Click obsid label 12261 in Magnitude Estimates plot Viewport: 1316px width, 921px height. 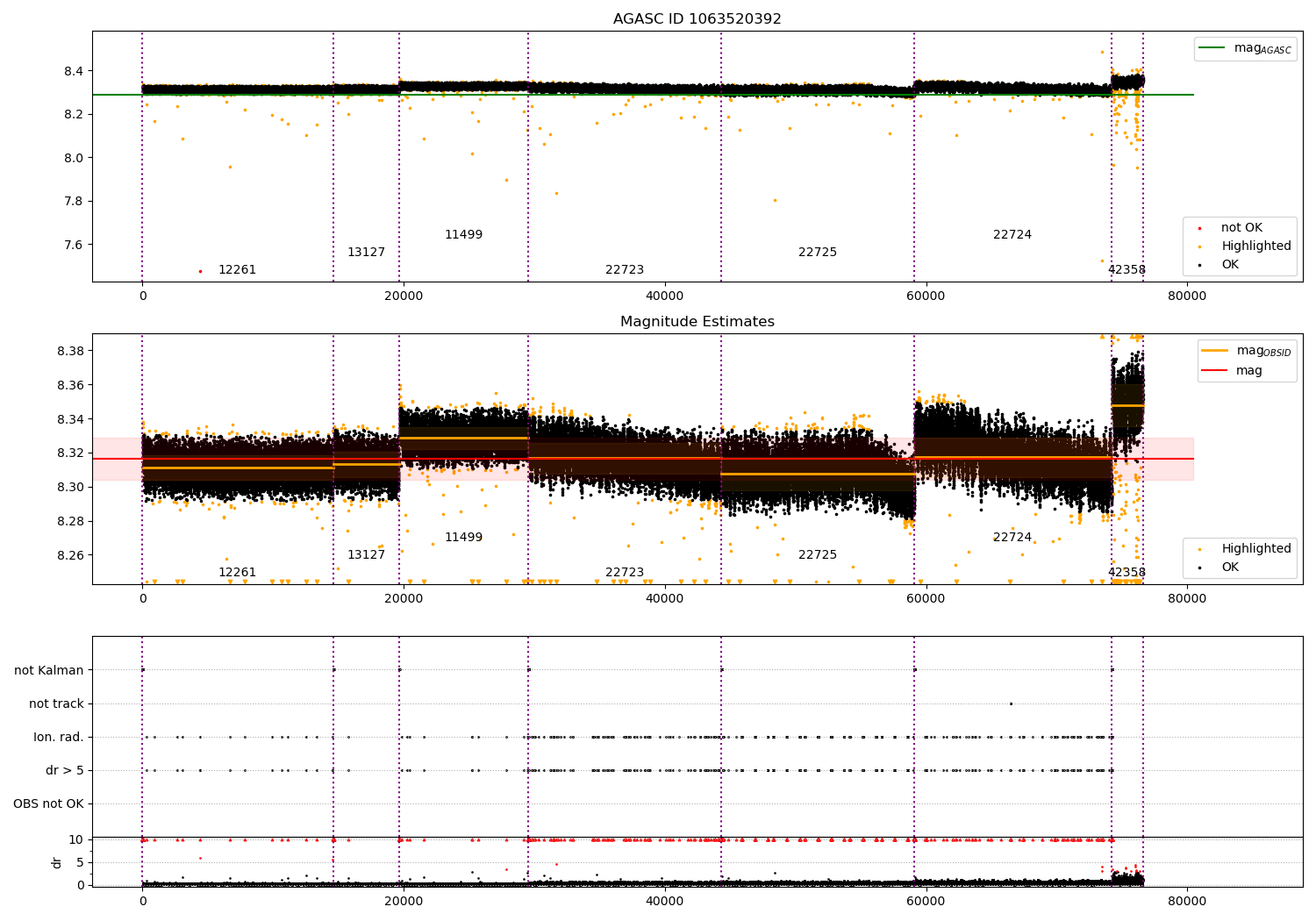pyautogui.click(x=237, y=573)
